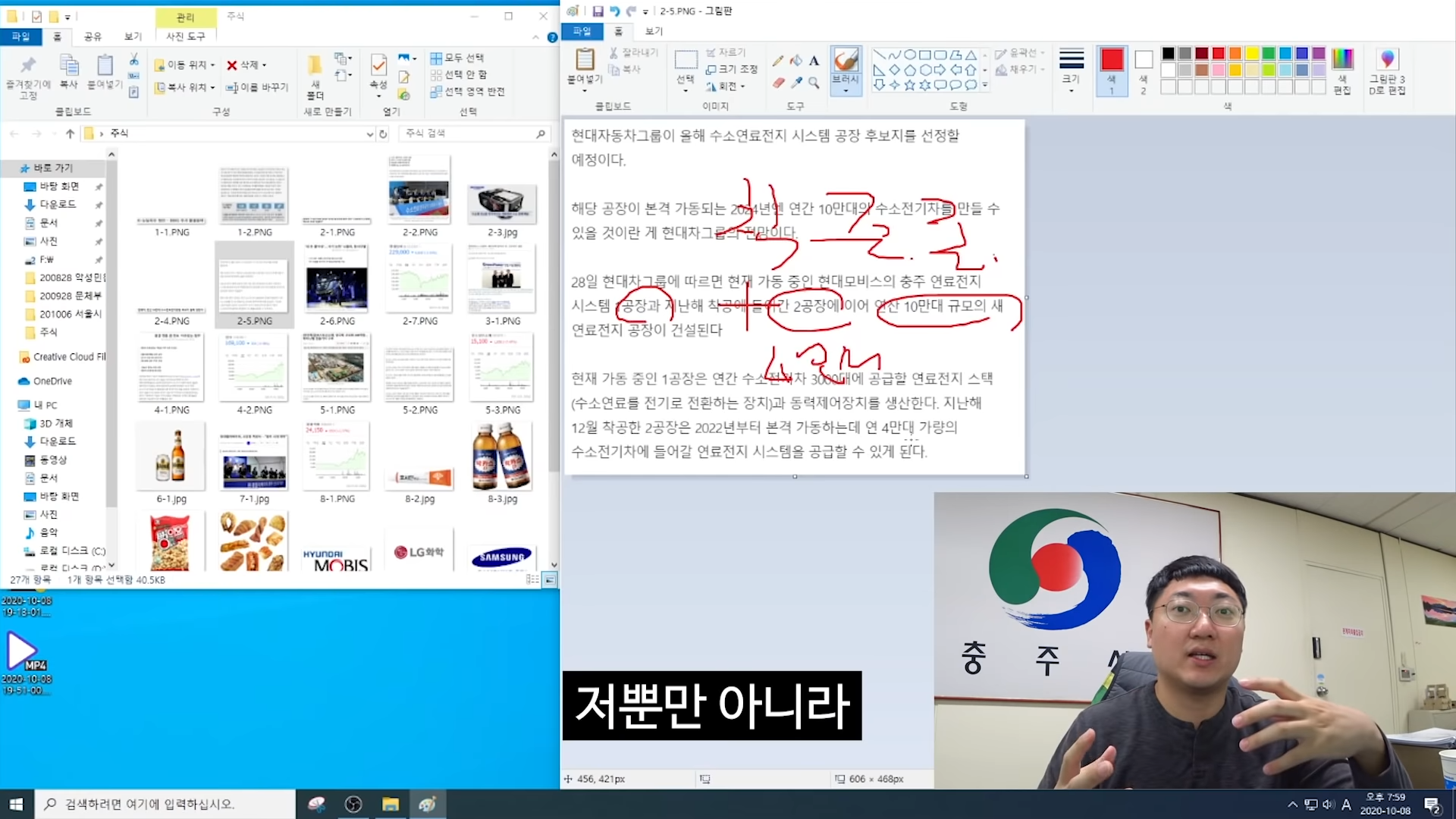Click the Paste clipboard icon in Paint
This screenshot has height=819, width=1456.
click(x=585, y=59)
